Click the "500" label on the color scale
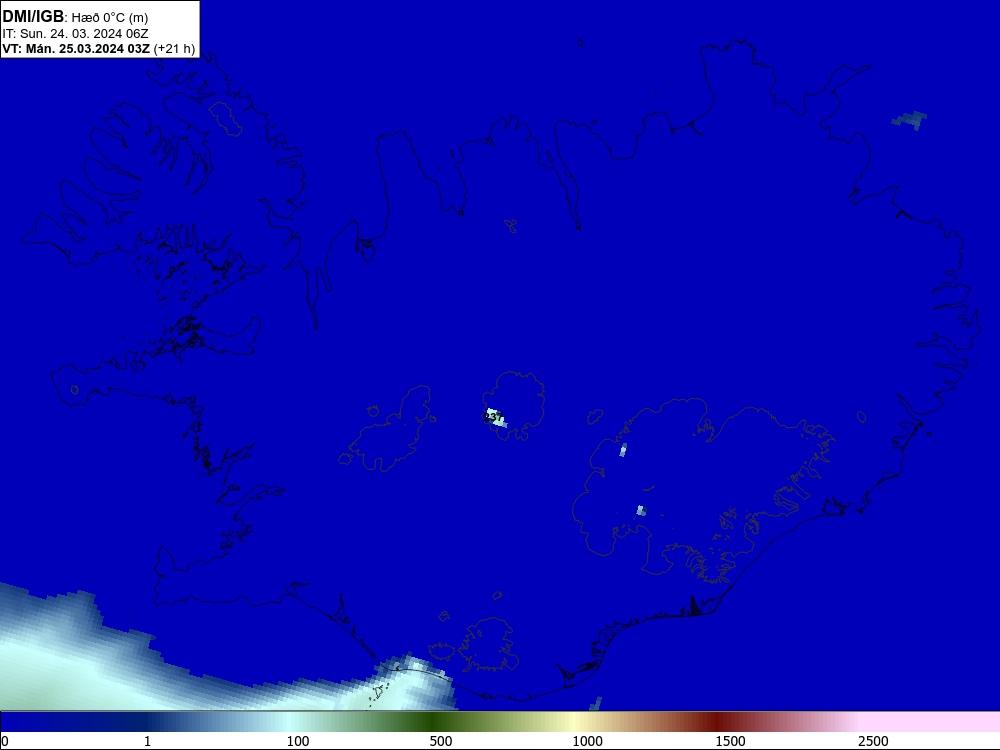Screen dimensions: 1000x750 click(441, 741)
